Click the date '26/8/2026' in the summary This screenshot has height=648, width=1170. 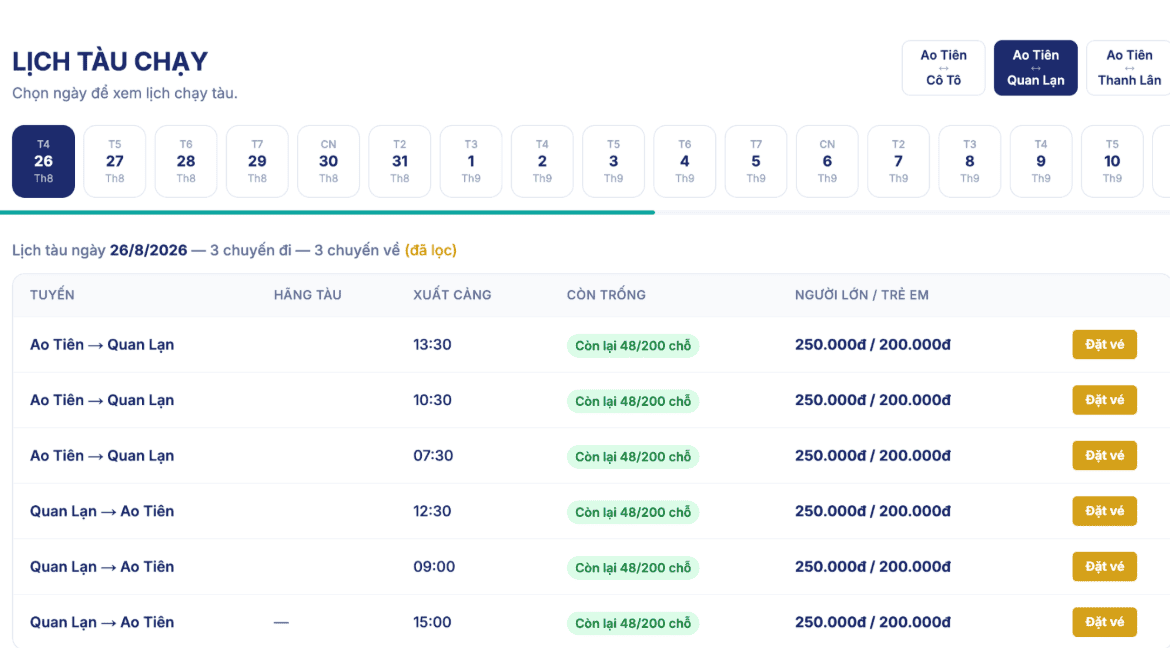[148, 250]
